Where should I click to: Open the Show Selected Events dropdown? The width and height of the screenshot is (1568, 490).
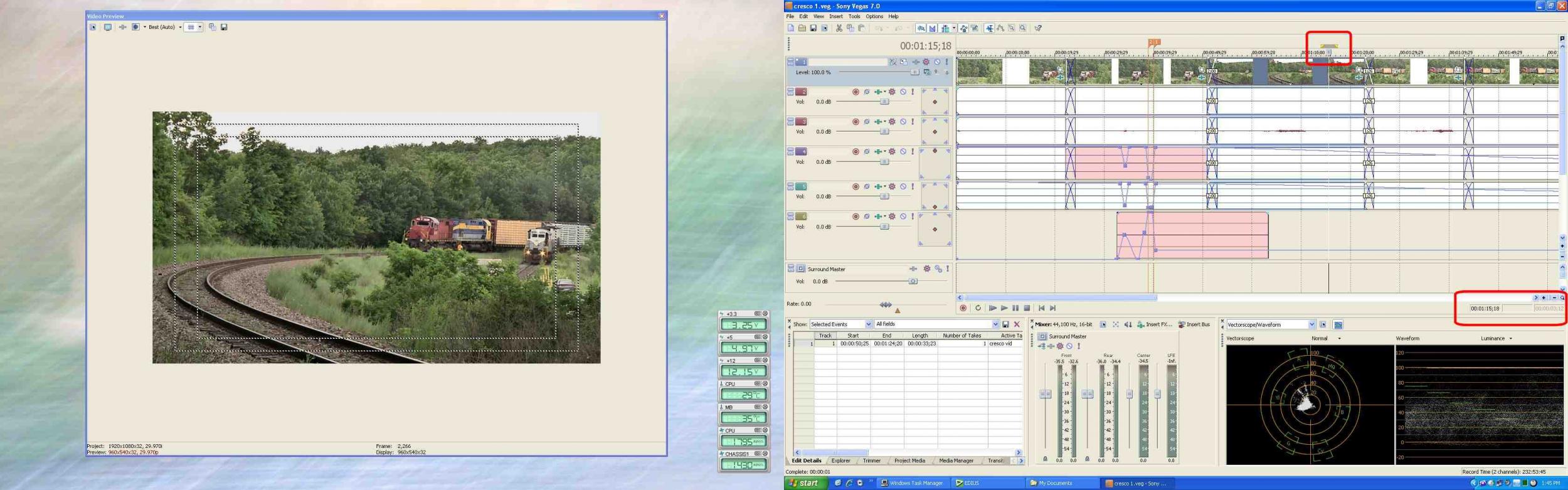[x=868, y=324]
